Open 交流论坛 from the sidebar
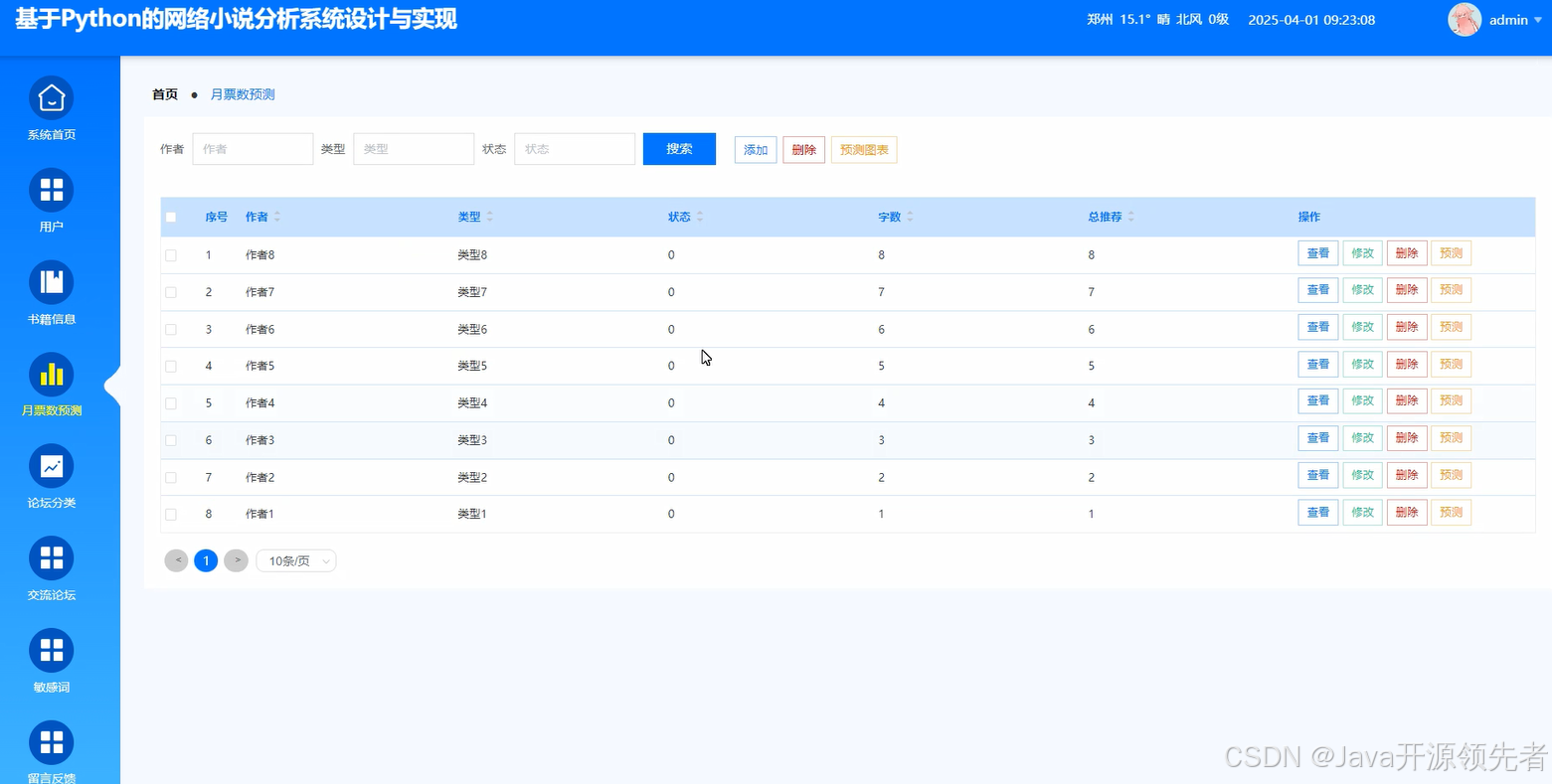 click(x=51, y=566)
